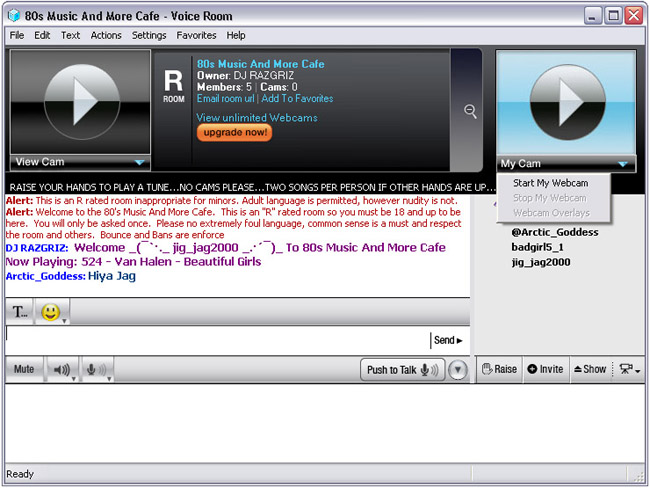The width and height of the screenshot is (650, 488).
Task: Select Start My Webcam
Action: tap(550, 183)
